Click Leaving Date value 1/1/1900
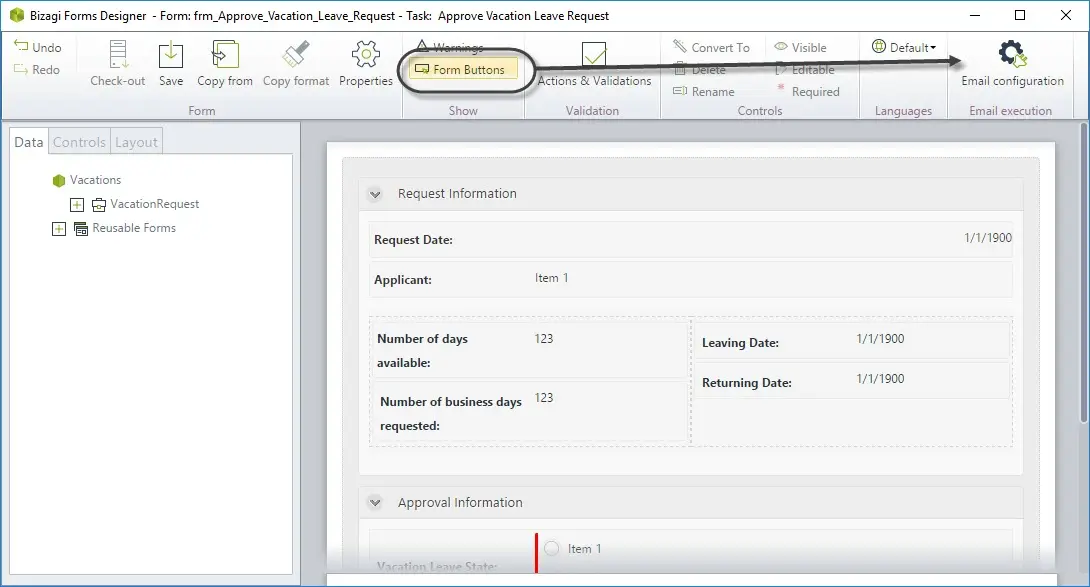 [x=880, y=339]
